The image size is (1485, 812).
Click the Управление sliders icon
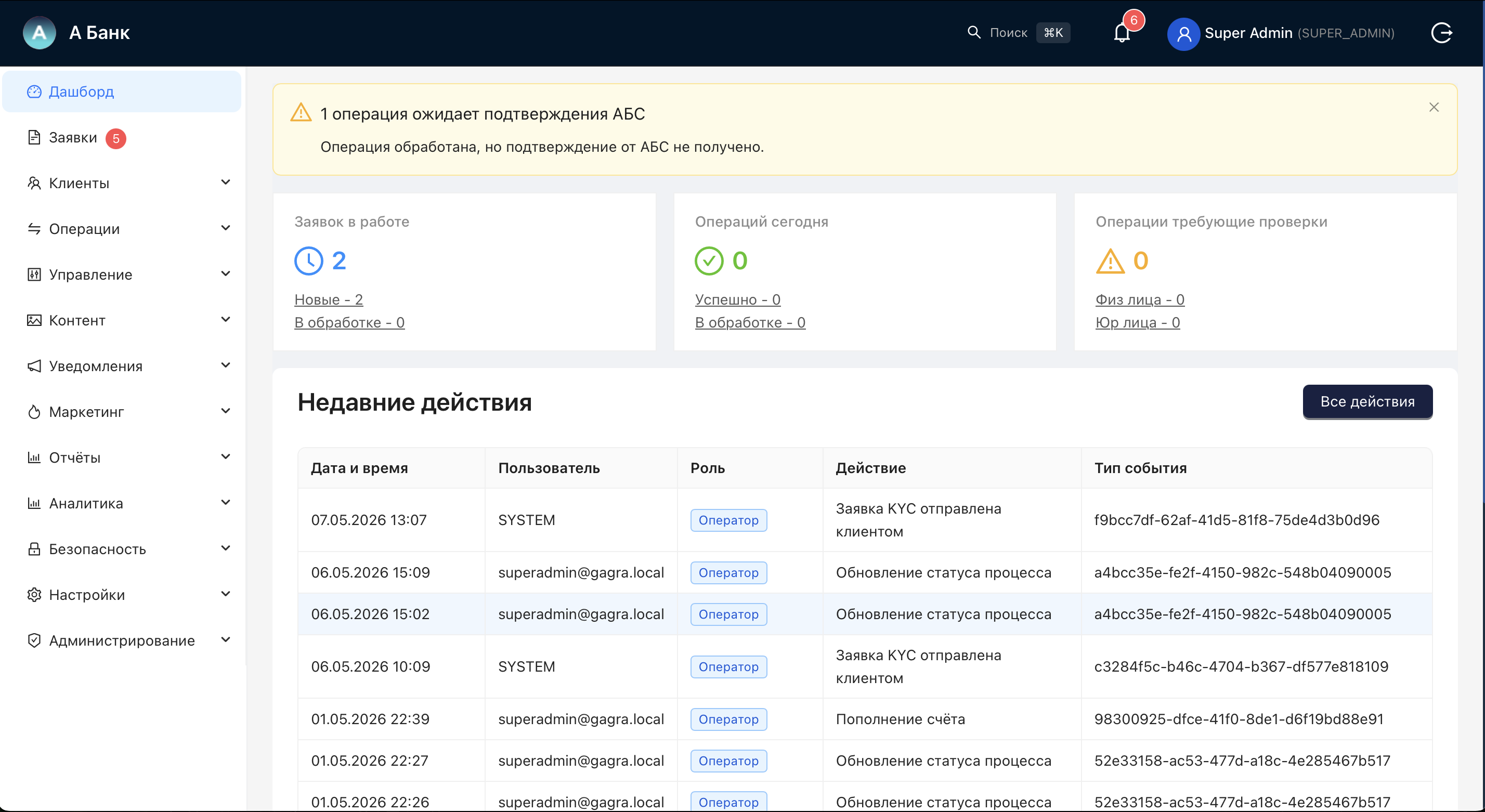coord(34,274)
